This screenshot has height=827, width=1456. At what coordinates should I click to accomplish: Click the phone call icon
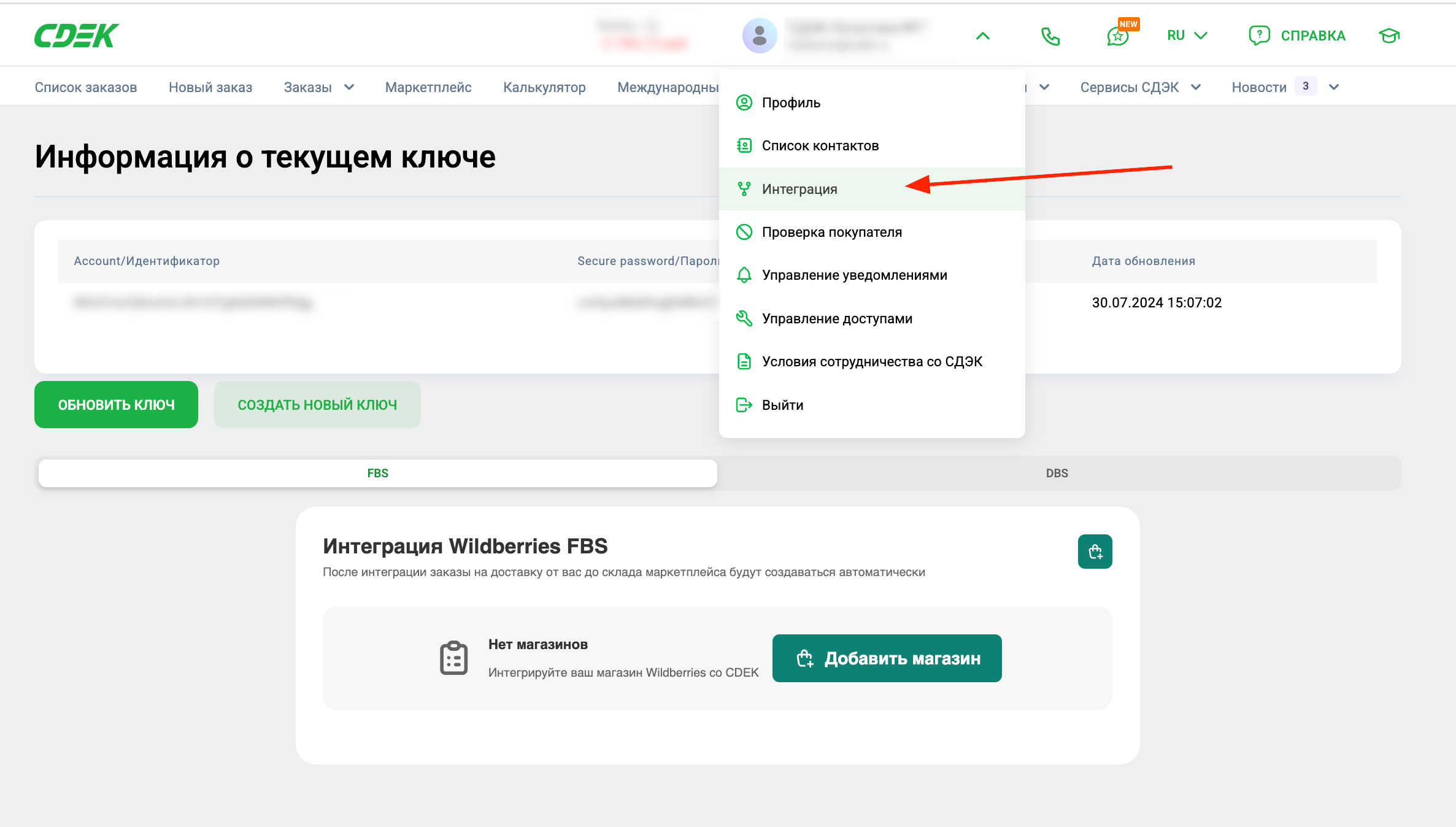[1050, 36]
